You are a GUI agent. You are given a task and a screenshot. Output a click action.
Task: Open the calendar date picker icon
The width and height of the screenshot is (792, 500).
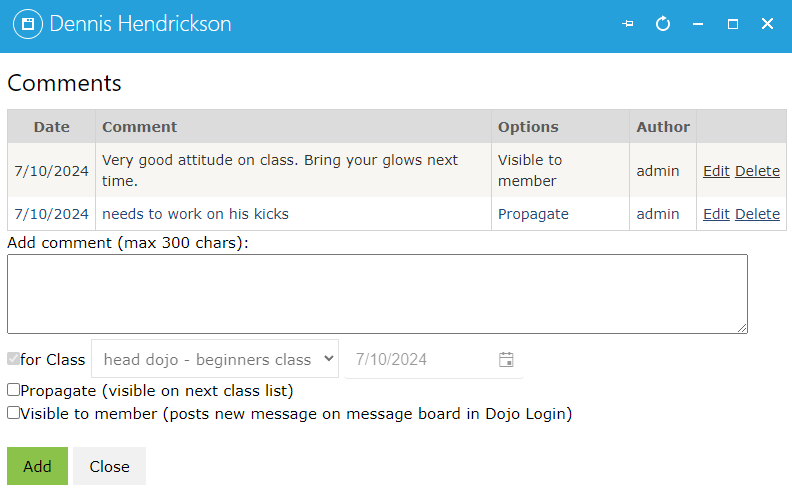click(x=506, y=360)
